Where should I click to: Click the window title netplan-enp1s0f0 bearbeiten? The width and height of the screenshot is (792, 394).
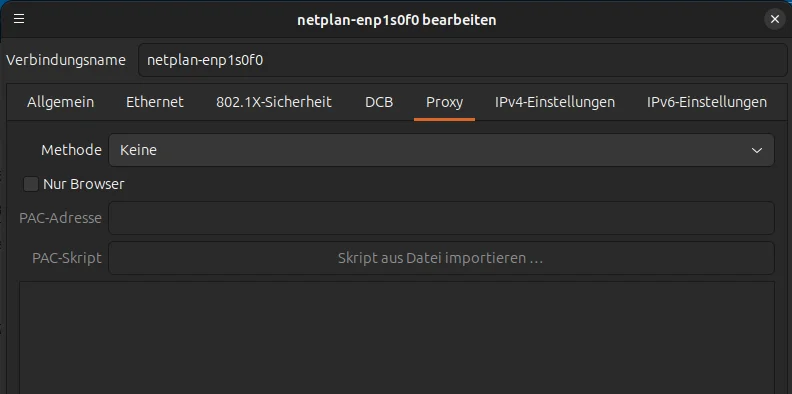397,20
